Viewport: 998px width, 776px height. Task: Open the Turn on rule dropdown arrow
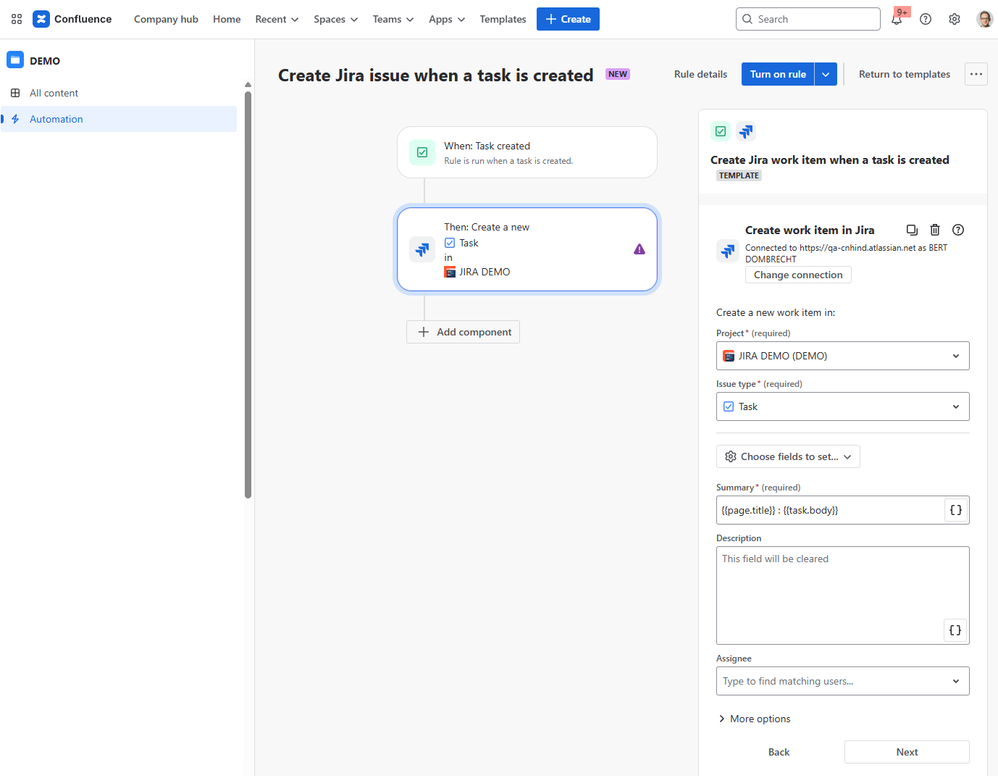coord(826,74)
